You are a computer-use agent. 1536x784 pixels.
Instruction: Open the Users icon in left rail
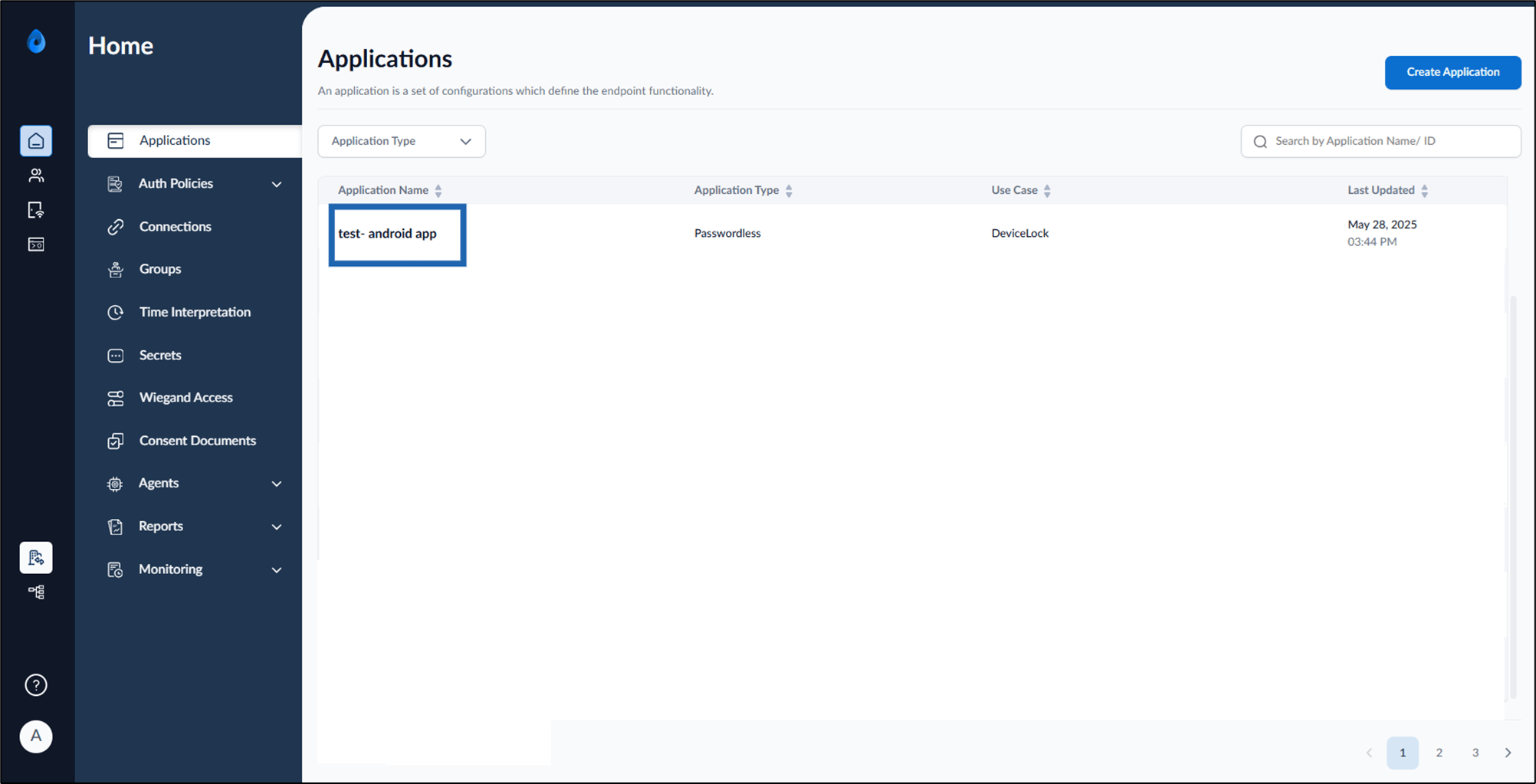click(x=36, y=175)
